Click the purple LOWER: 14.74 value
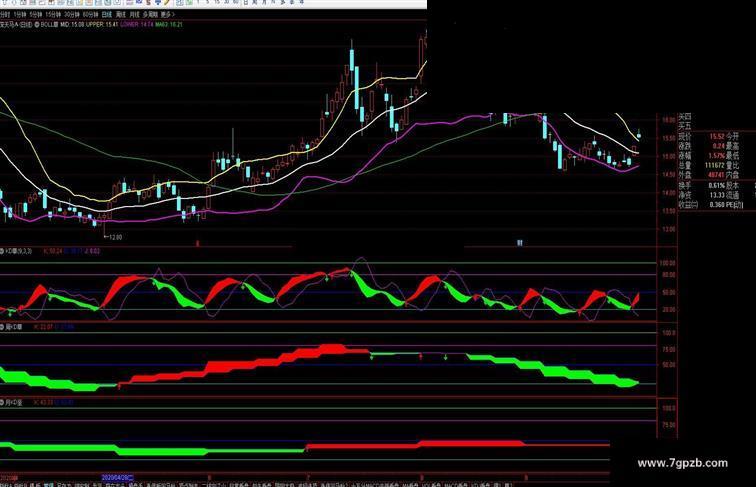Screen dimensions: 756x487 (x=136, y=24)
